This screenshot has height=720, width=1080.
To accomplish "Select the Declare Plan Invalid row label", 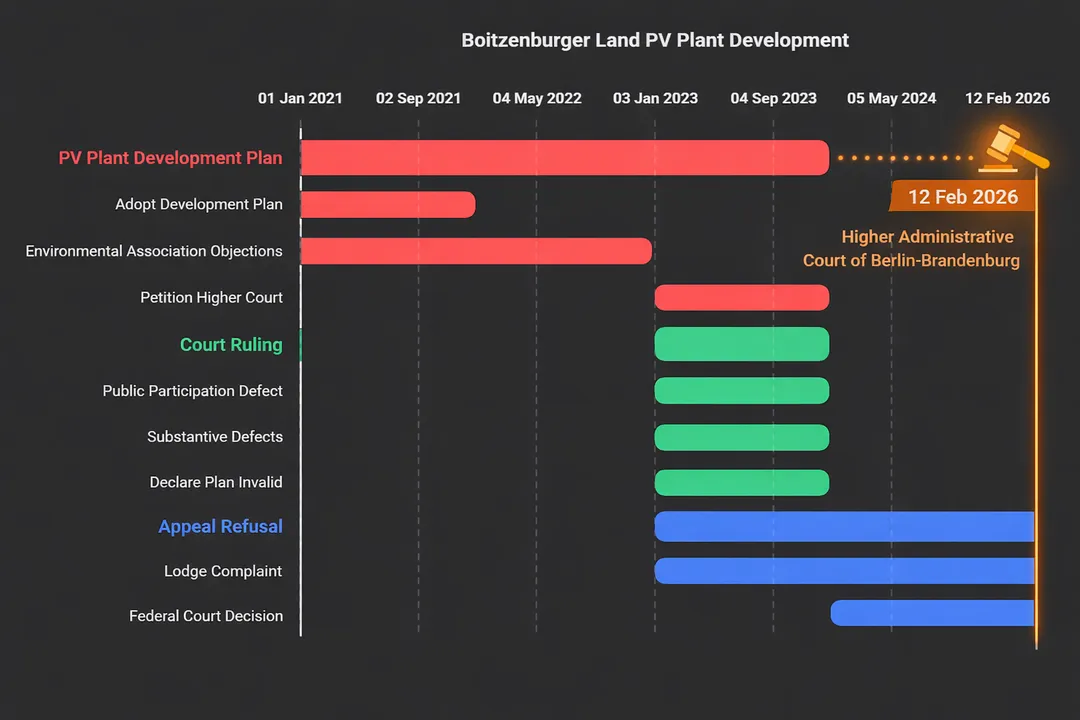I will pos(216,482).
